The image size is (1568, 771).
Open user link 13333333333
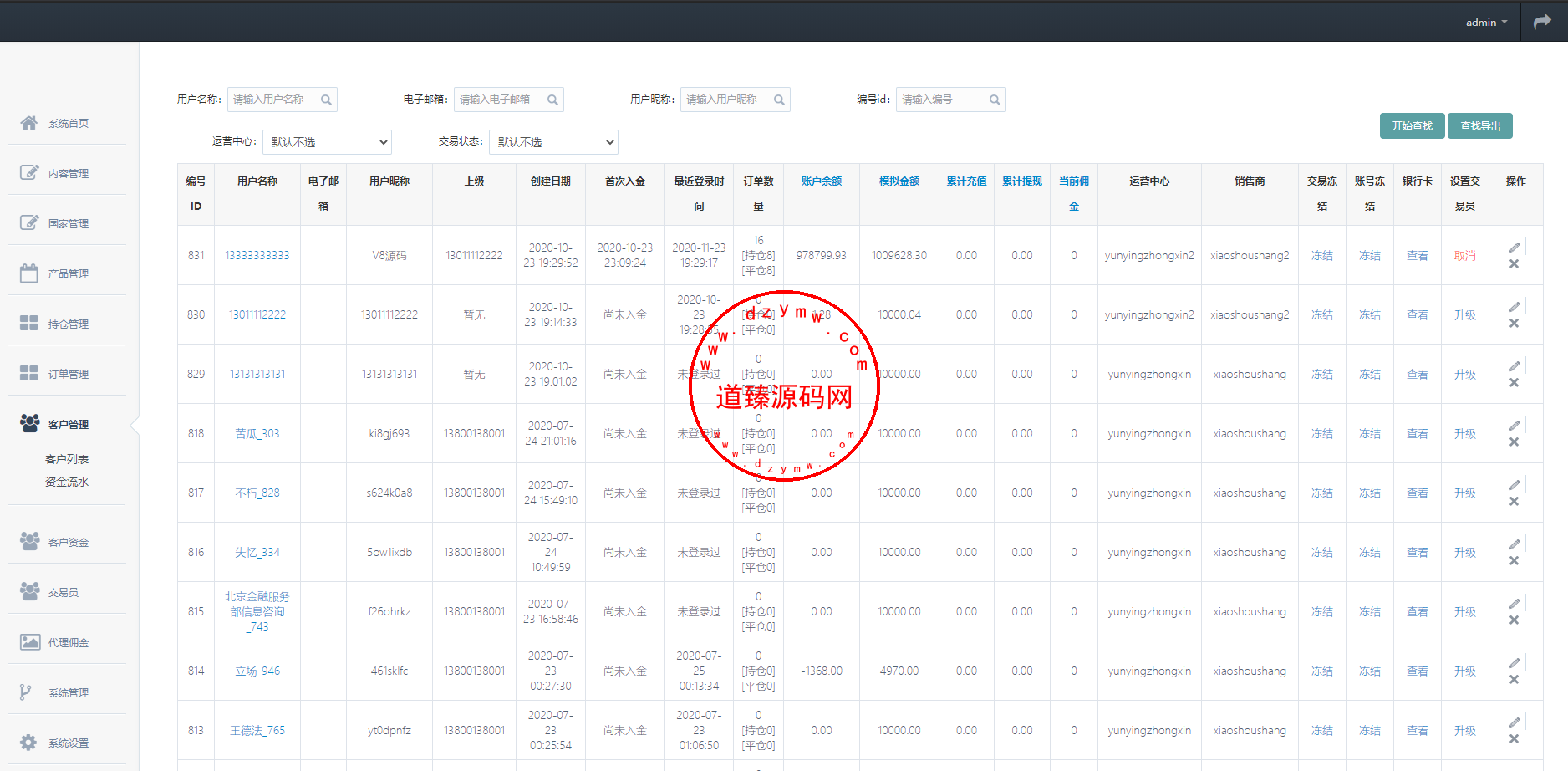[x=257, y=255]
